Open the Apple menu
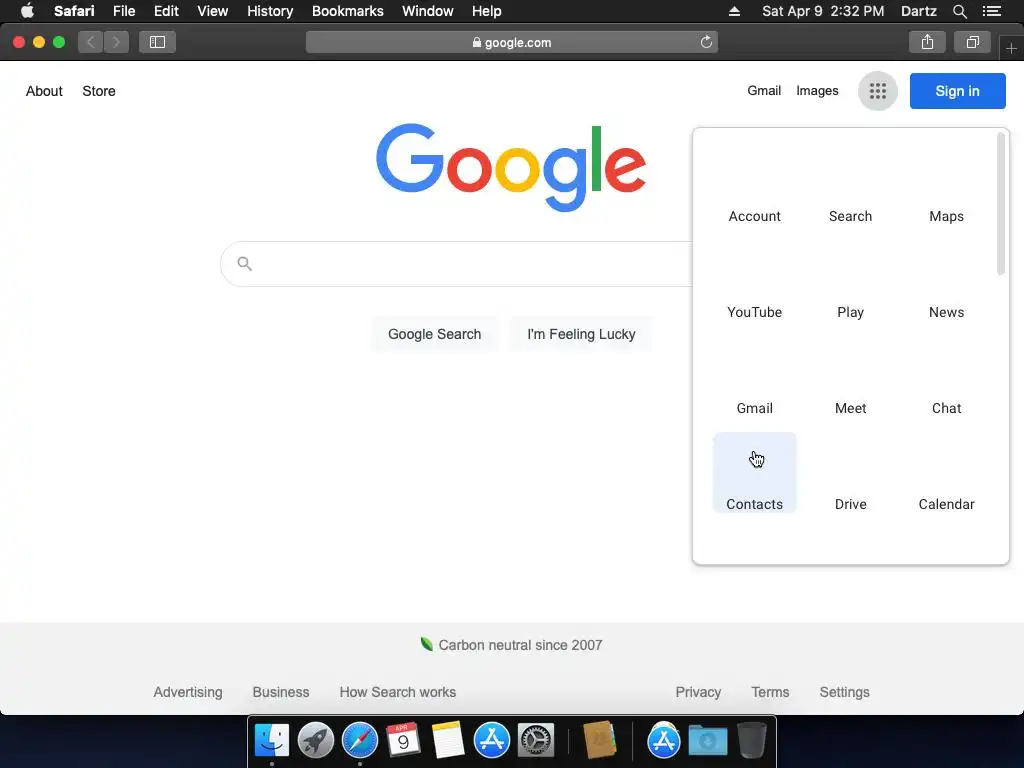Image resolution: width=1024 pixels, height=768 pixels. 27,11
